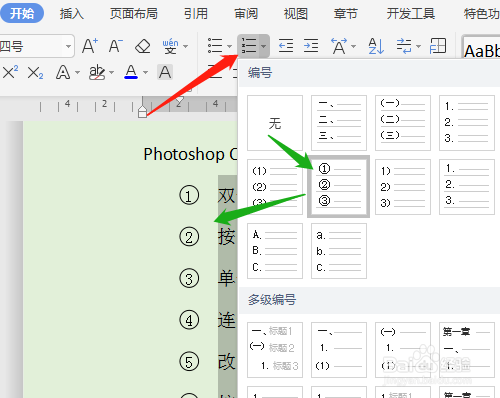Open the bullet list dropdown arrow
This screenshot has width=500, height=398.
coord(229,46)
